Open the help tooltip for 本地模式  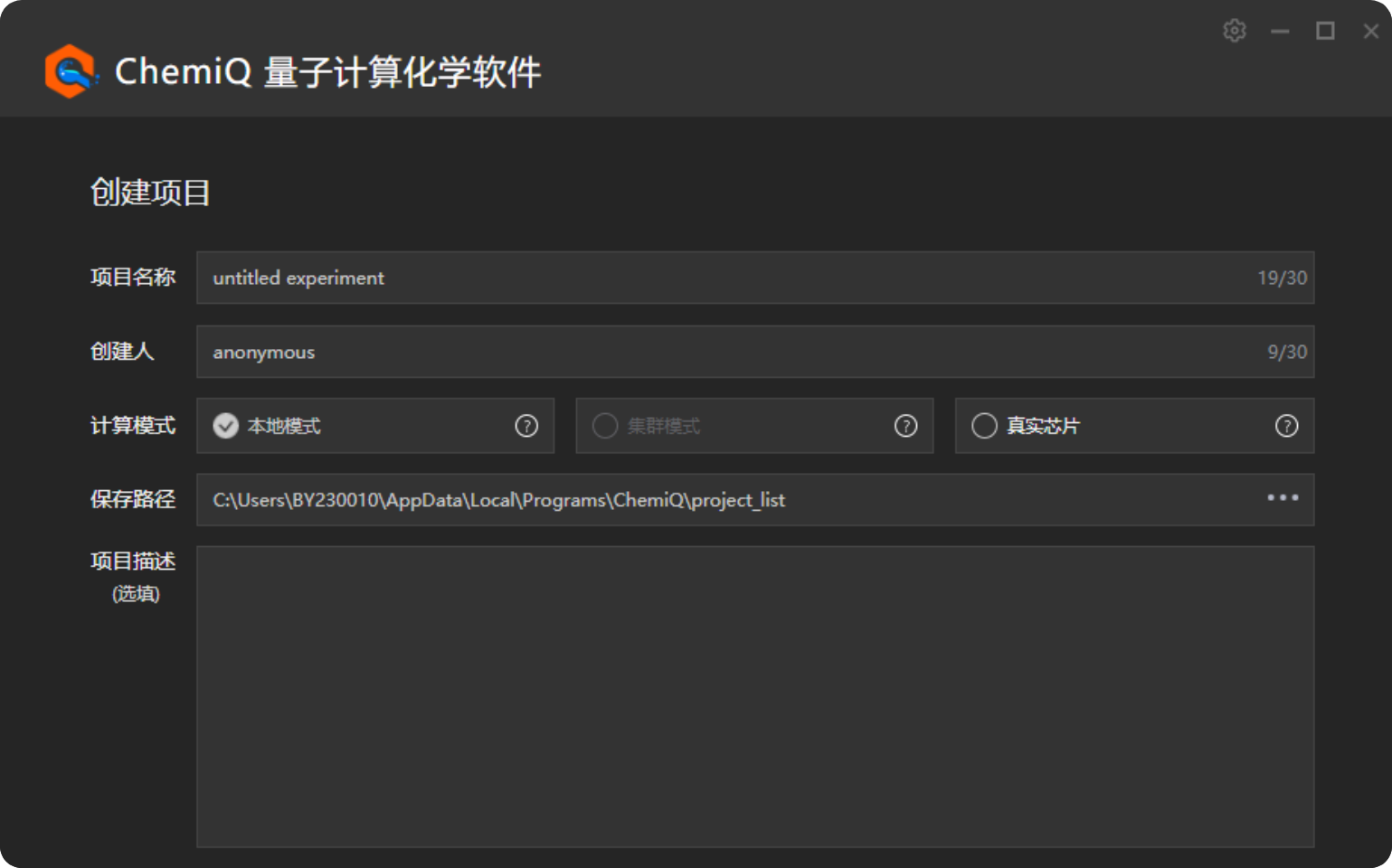coord(526,425)
